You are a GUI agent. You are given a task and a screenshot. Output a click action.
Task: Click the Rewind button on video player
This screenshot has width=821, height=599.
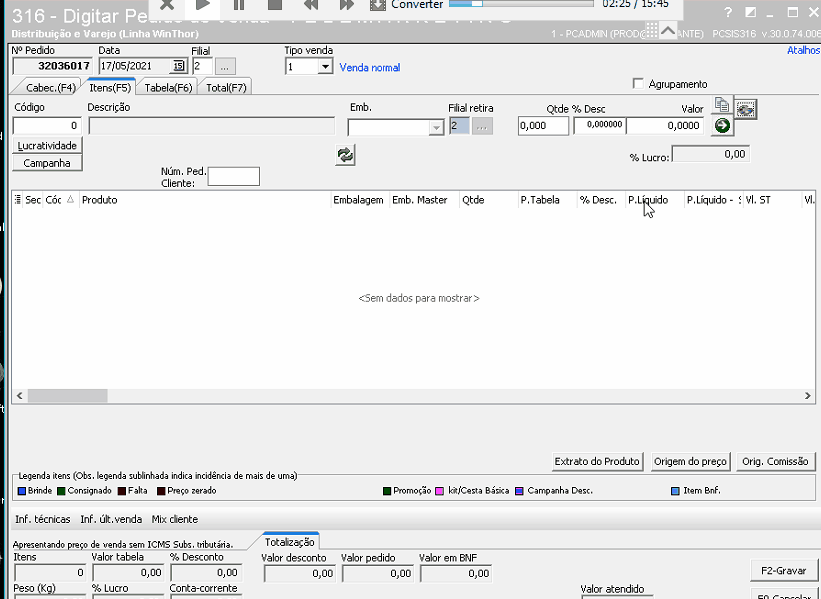click(311, 5)
